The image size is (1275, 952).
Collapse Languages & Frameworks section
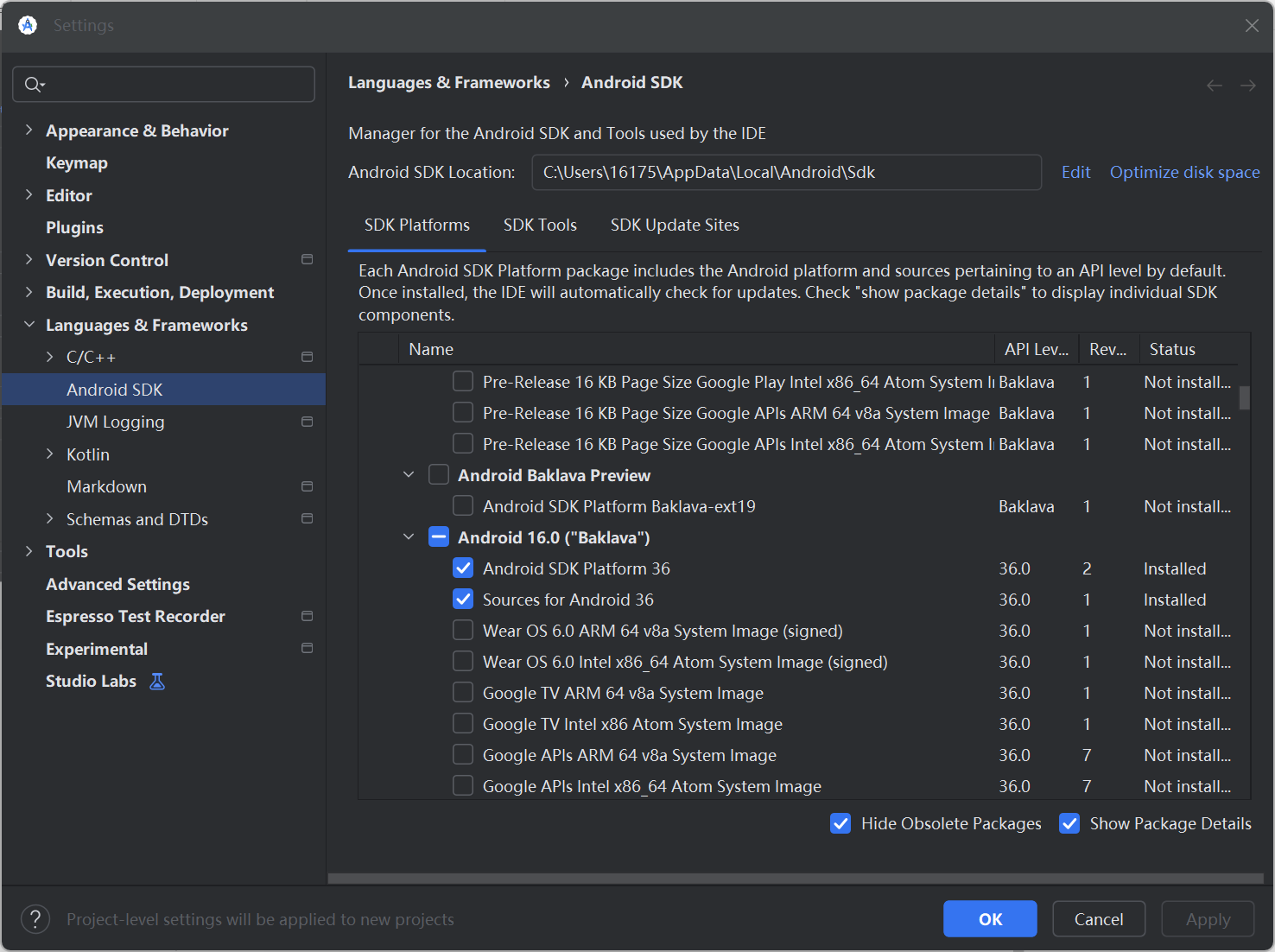pos(29,325)
